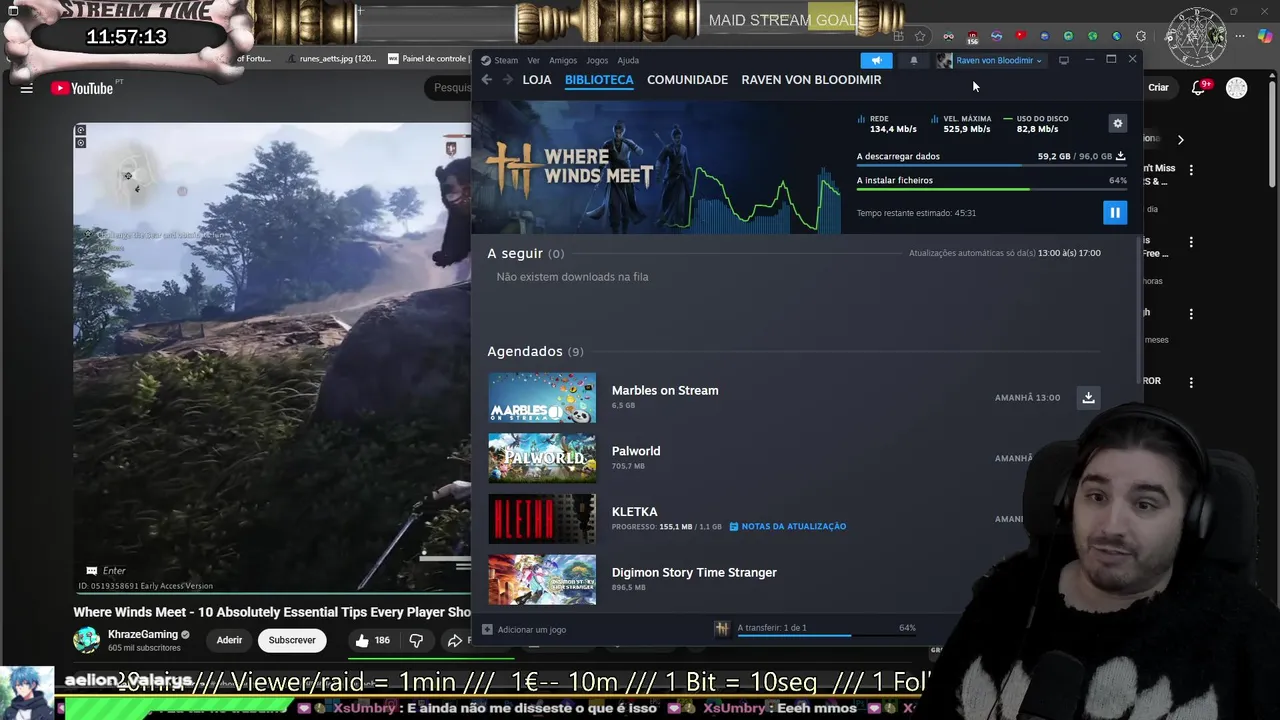The image size is (1280, 720).
Task: Open the YouTube hamburger guide menu
Action: (x=27, y=88)
